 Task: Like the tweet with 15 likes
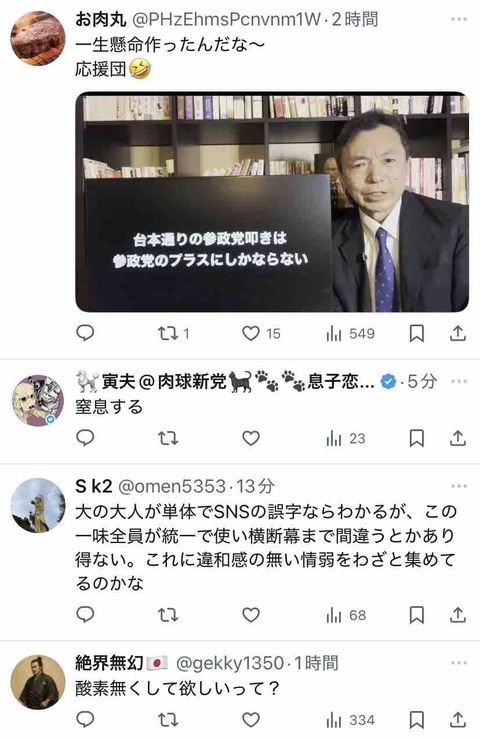(x=261, y=334)
